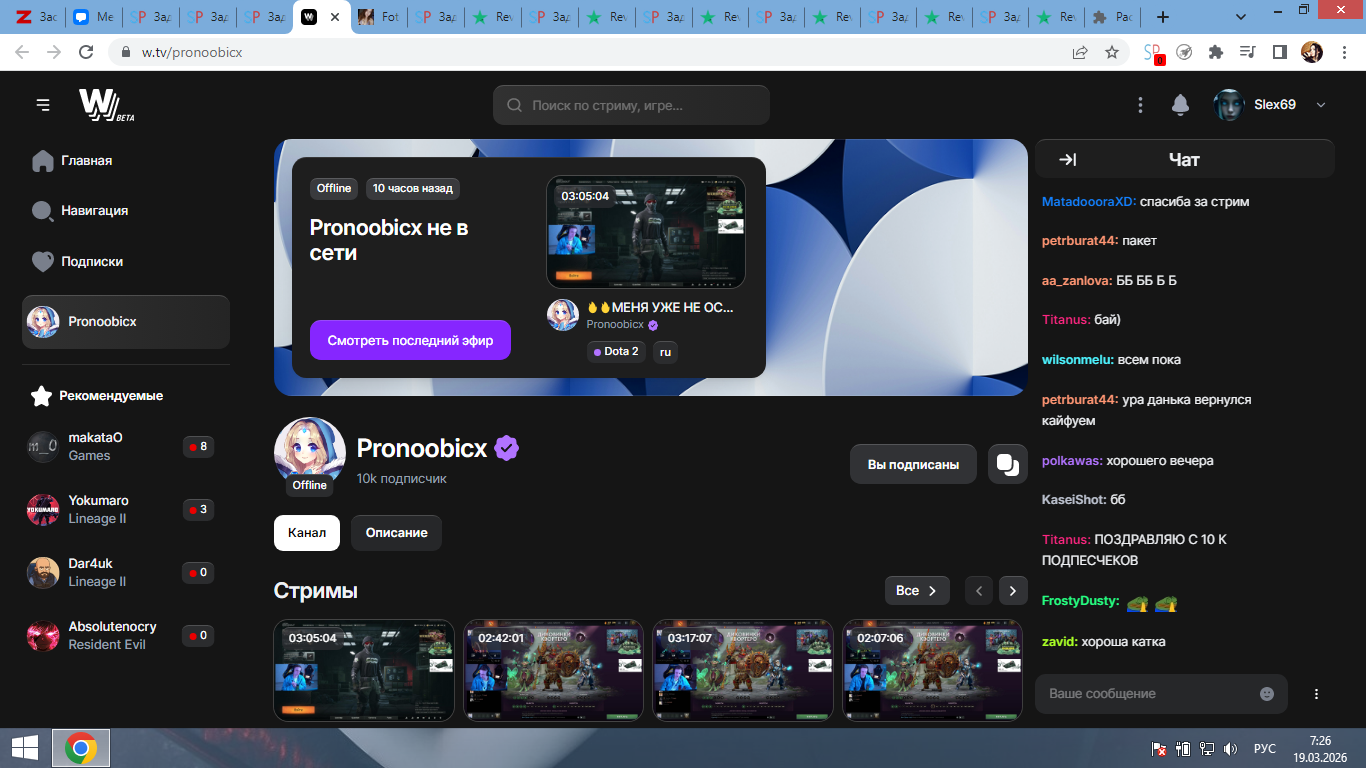Open the Windows Start menu
Image resolution: width=1366 pixels, height=768 pixels.
(x=24, y=748)
